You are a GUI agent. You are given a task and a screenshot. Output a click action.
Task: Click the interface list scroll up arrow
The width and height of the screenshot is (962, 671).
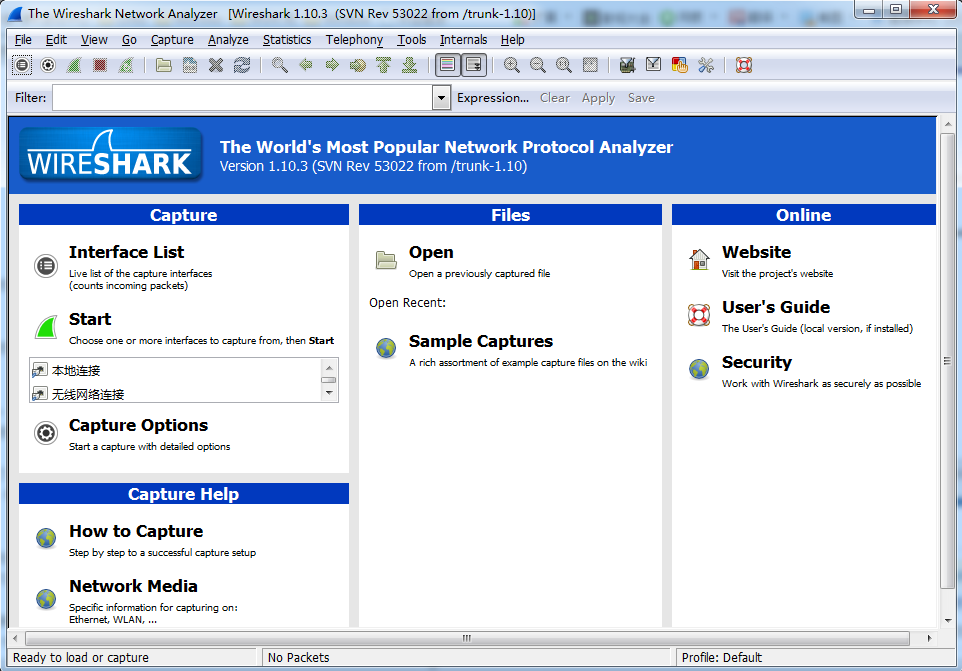click(329, 367)
